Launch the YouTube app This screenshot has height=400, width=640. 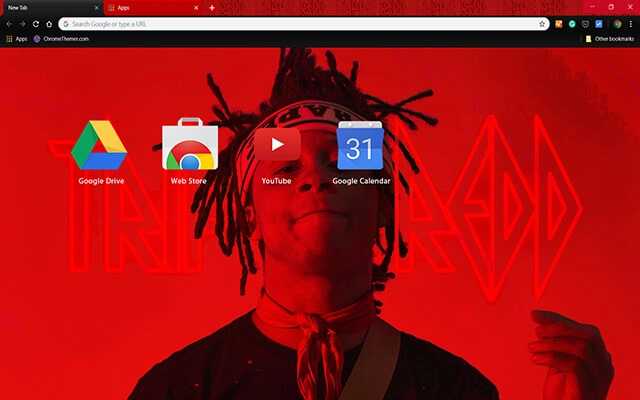278,144
